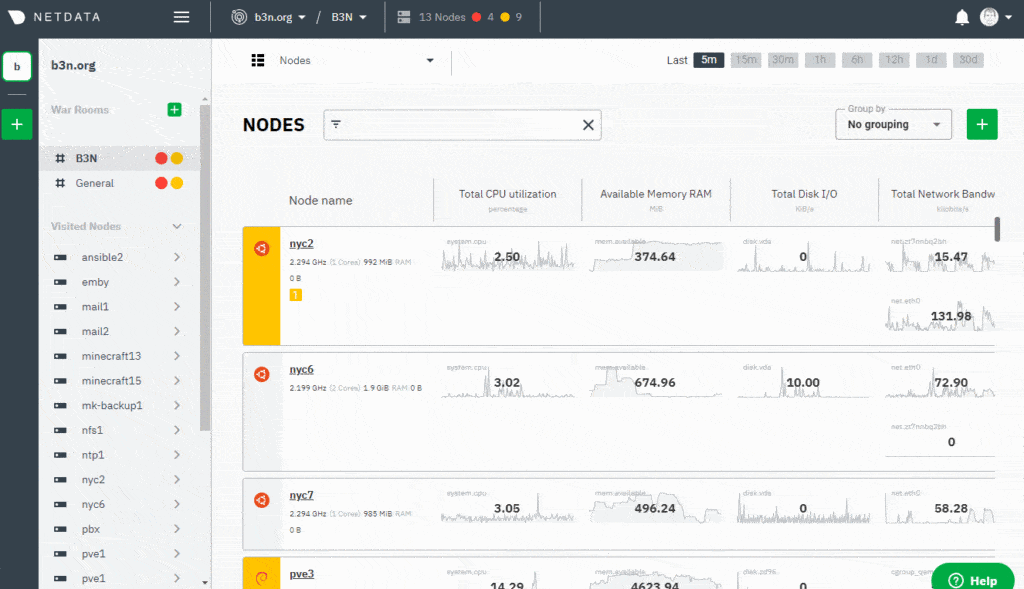
Task: Add a new space with green plus
Action: pyautogui.click(x=17, y=124)
